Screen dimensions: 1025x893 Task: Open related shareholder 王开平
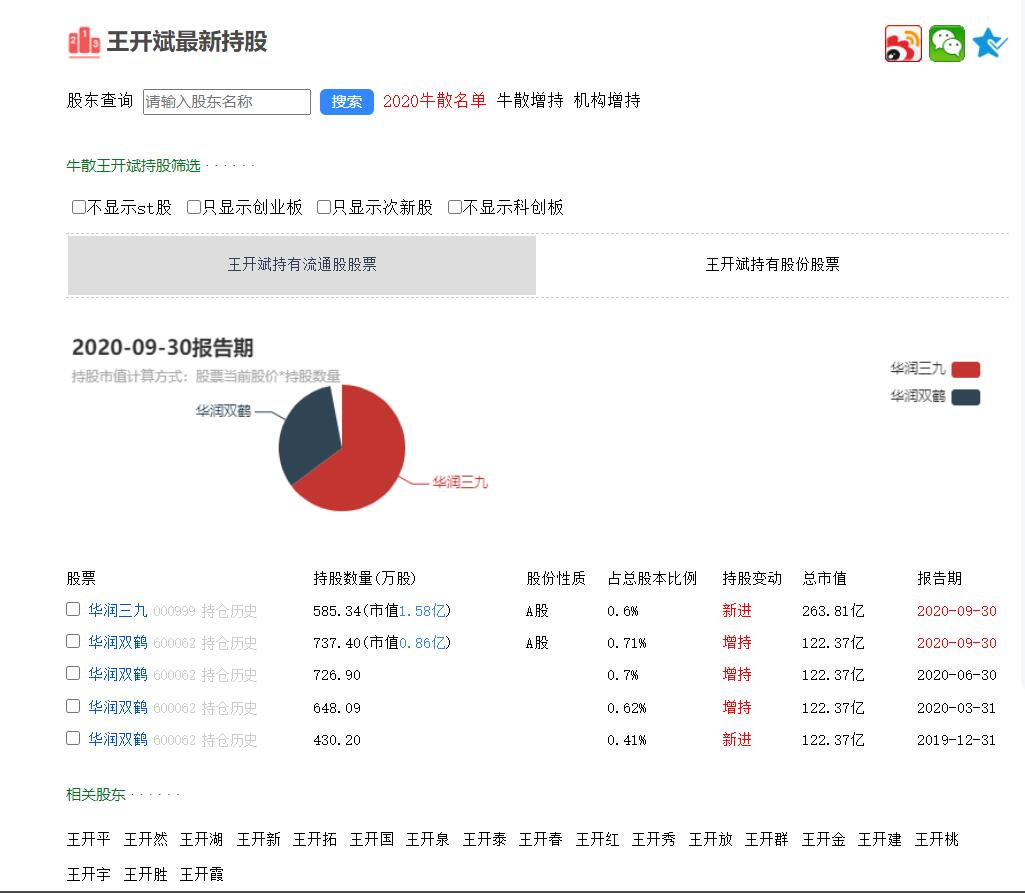coord(88,839)
